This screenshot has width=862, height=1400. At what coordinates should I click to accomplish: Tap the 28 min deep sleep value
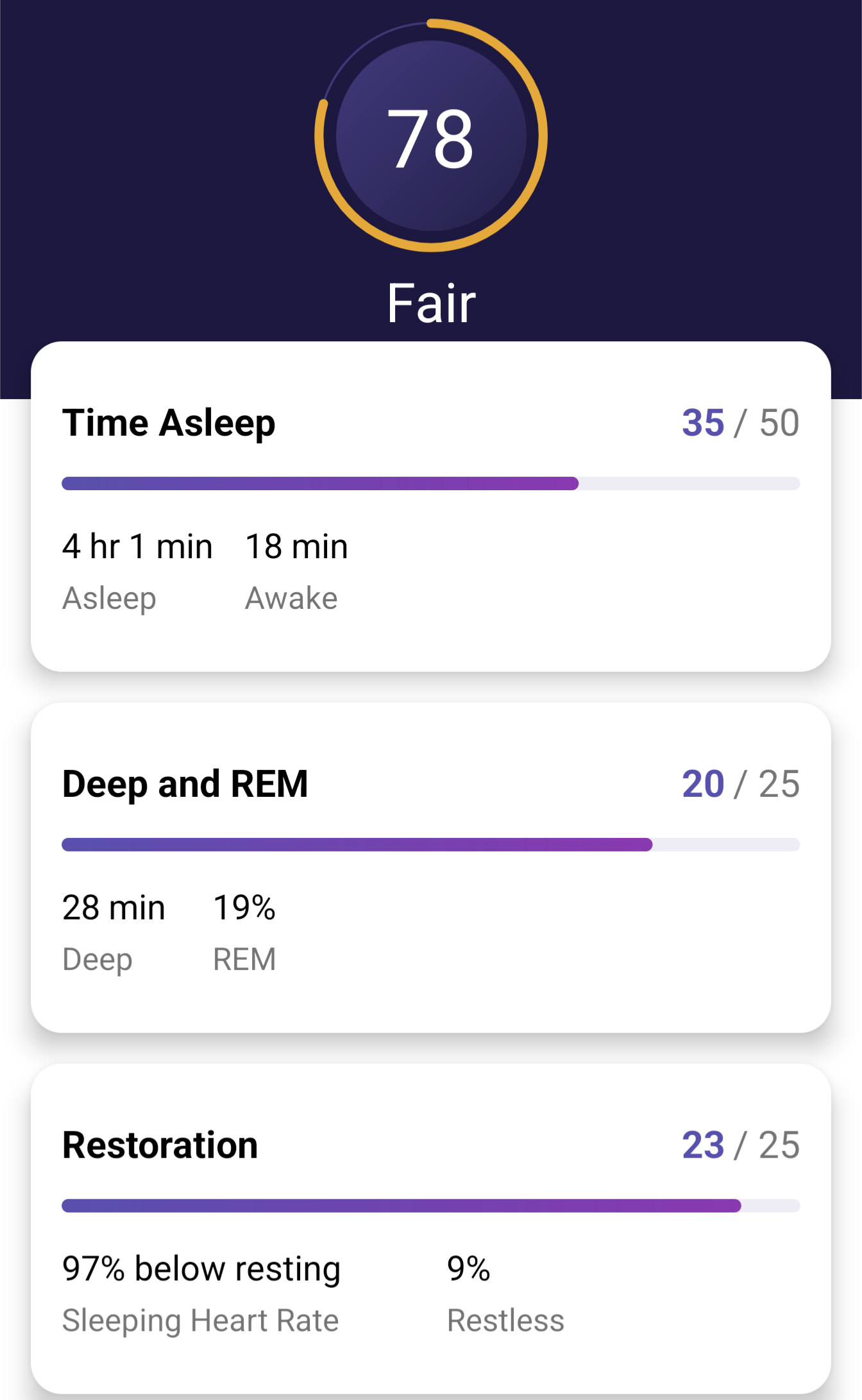coord(114,909)
